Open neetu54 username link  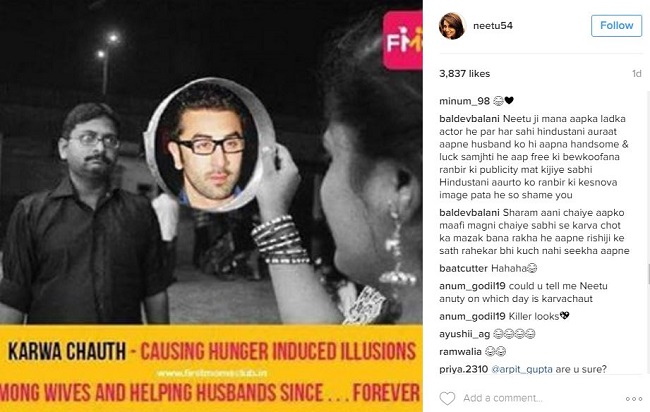(492, 26)
